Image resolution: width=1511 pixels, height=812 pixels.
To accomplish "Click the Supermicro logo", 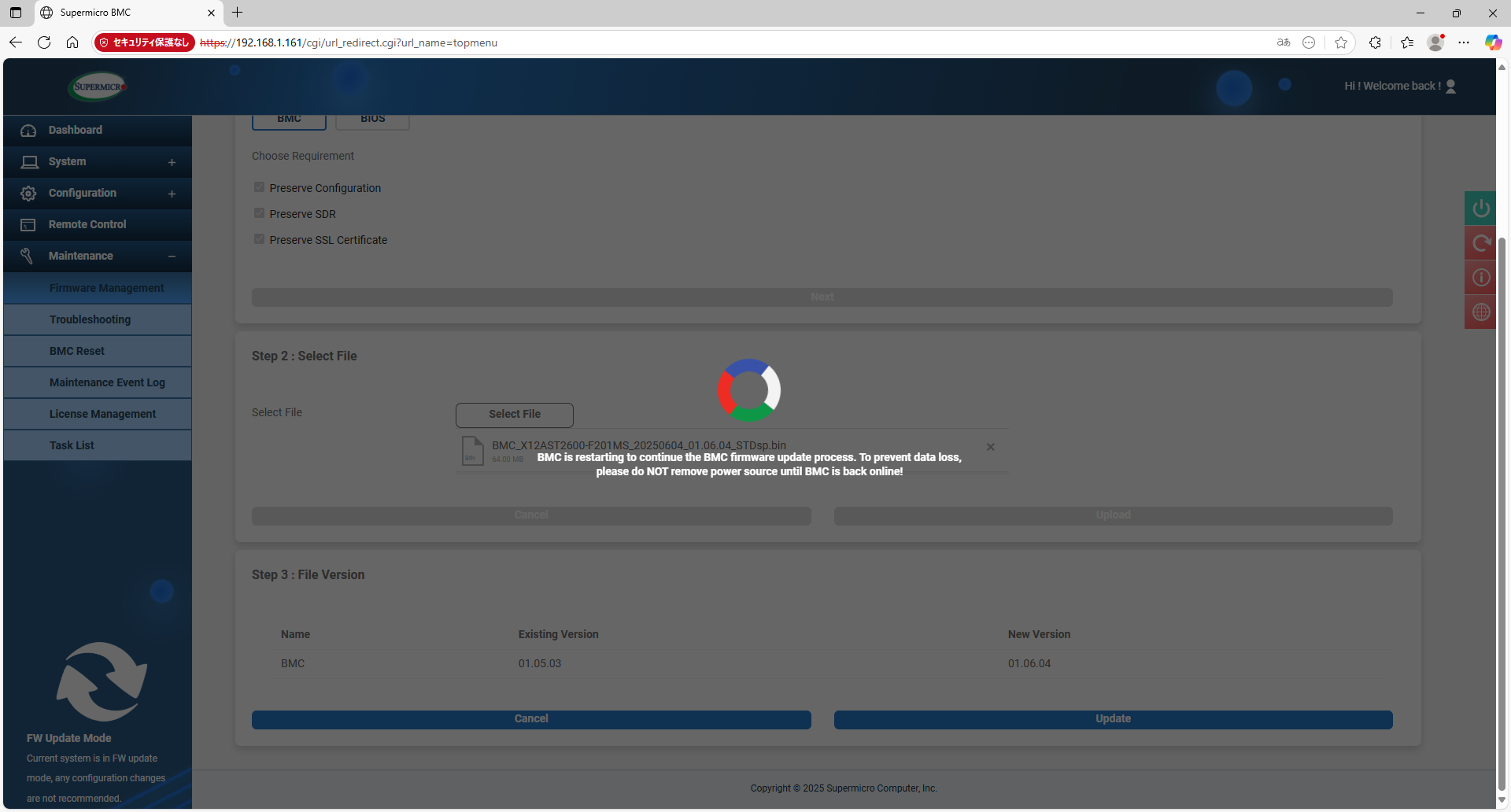I will (98, 87).
